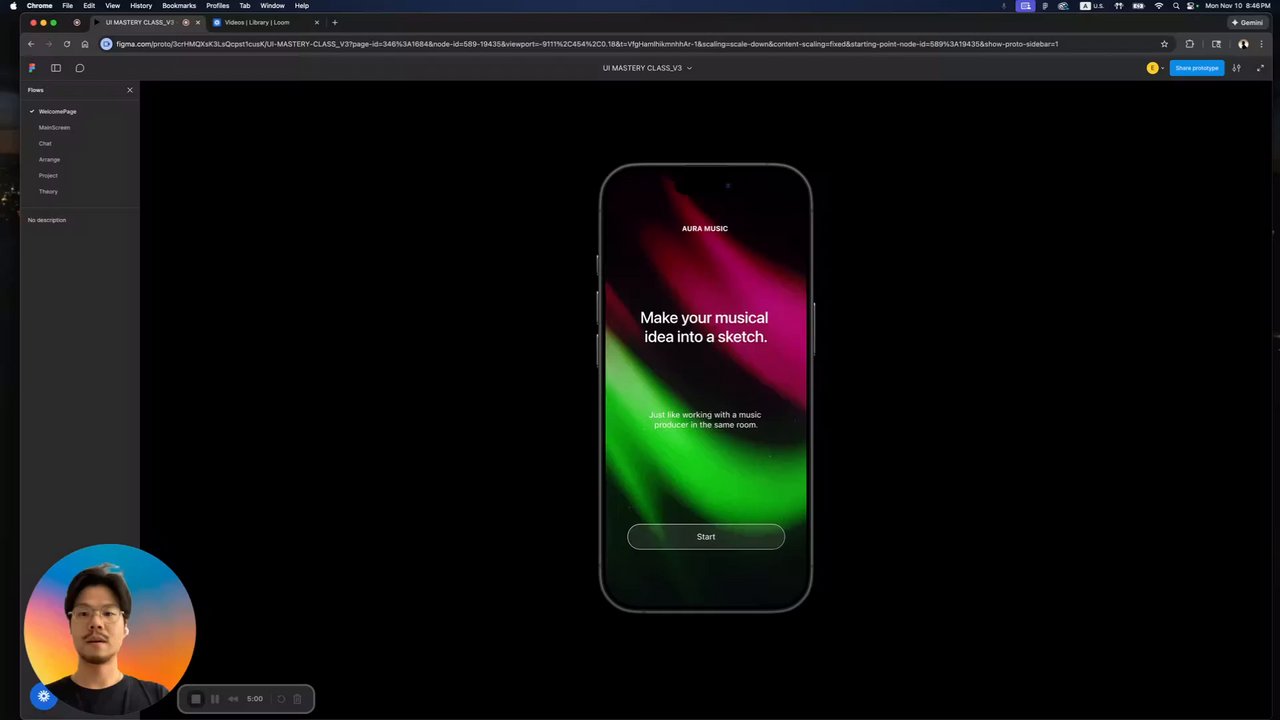Restart the Loom recording
This screenshot has width=1280, height=720.
[x=281, y=699]
